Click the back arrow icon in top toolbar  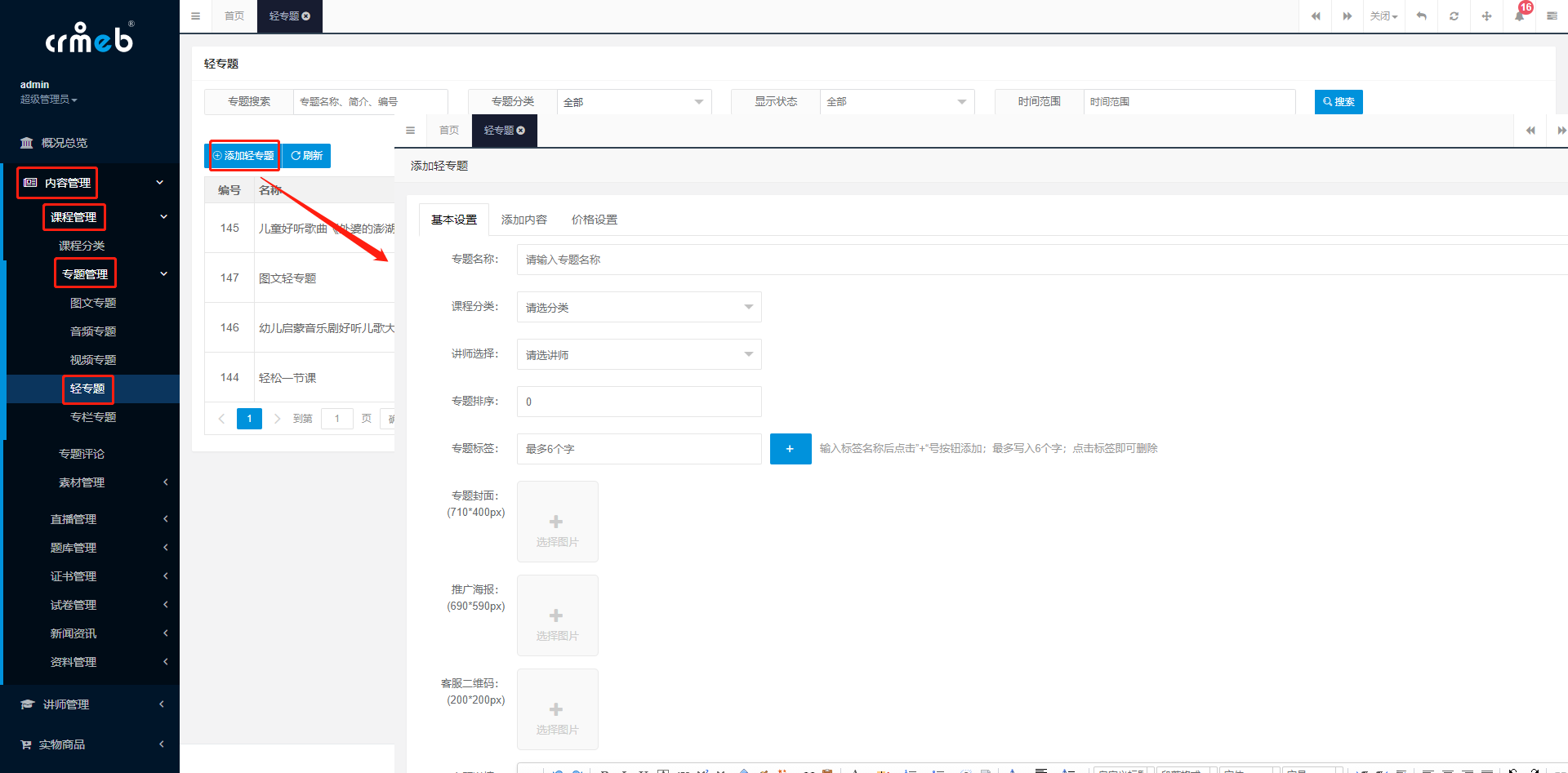click(x=1421, y=16)
